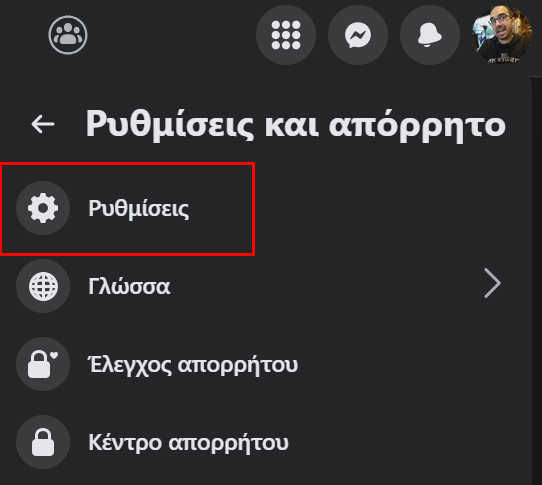The height and width of the screenshot is (485, 542).
Task: Click the padlock icon for Κέντρο απορρήτου
Action: tap(43, 442)
